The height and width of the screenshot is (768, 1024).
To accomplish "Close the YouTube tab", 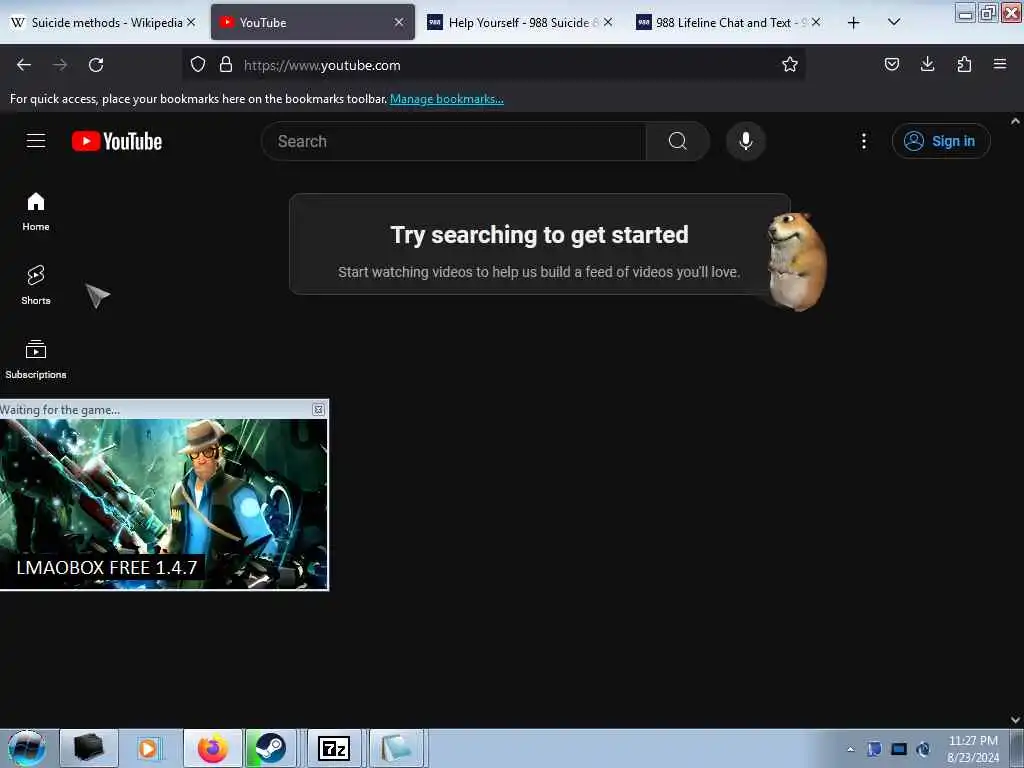I will point(399,22).
